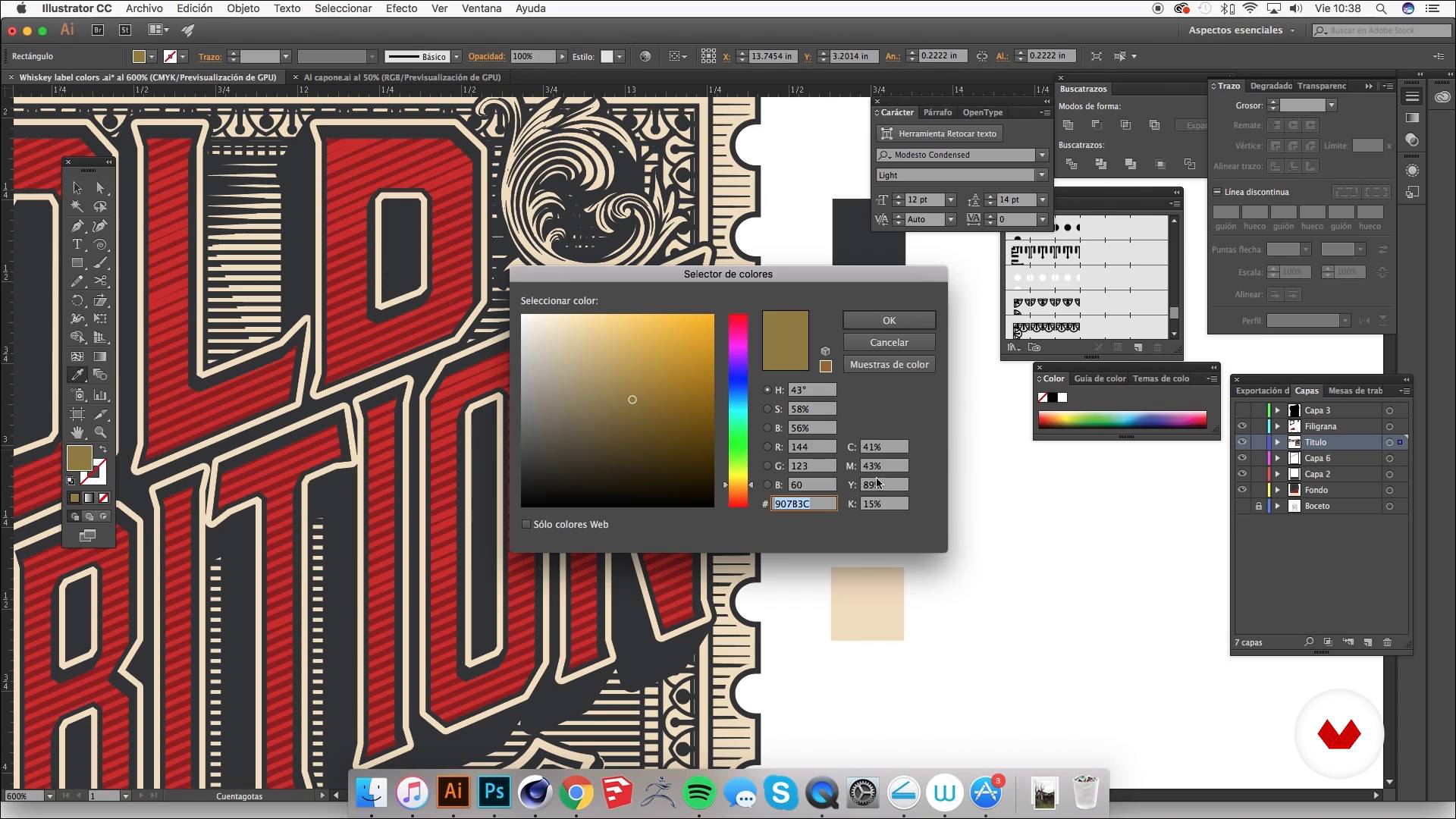Click OK in the color selector
1456x819 pixels.
pyautogui.click(x=889, y=320)
